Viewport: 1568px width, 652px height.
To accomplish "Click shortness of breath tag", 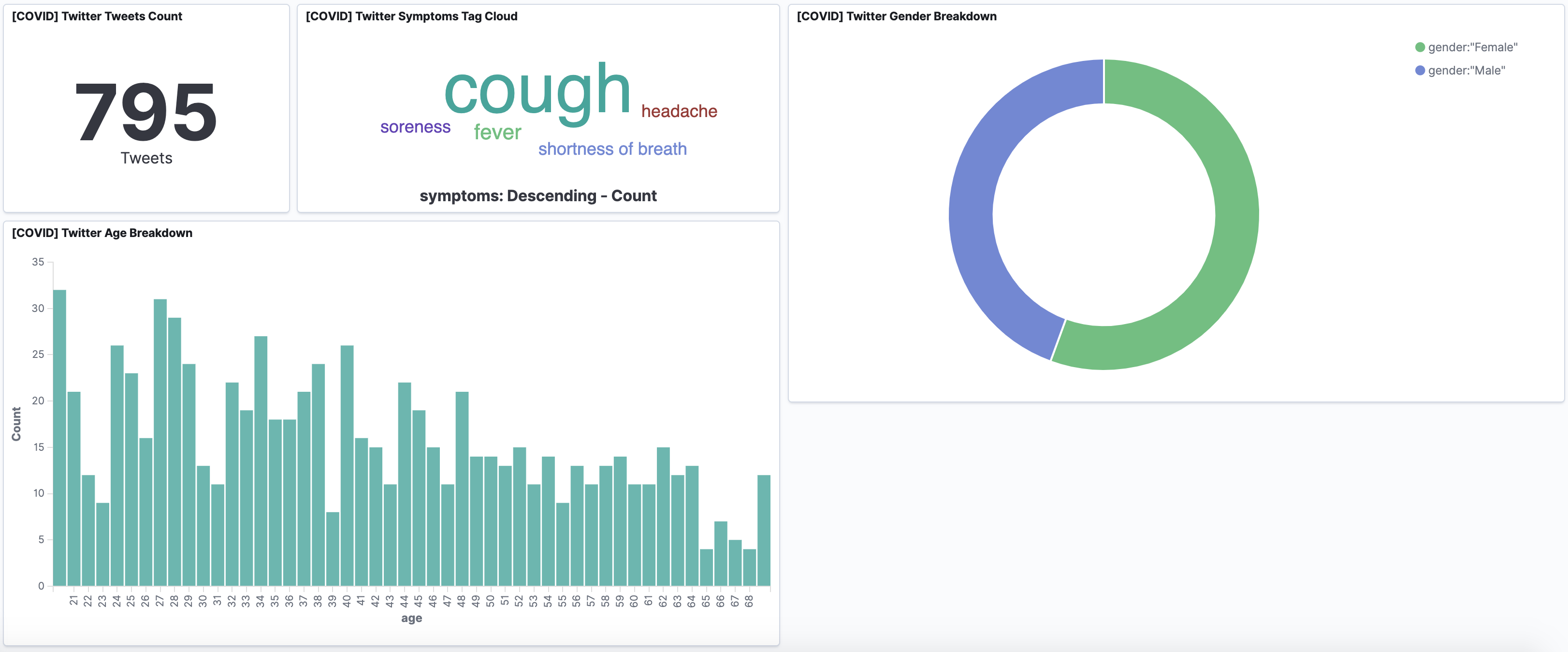I will click(612, 148).
